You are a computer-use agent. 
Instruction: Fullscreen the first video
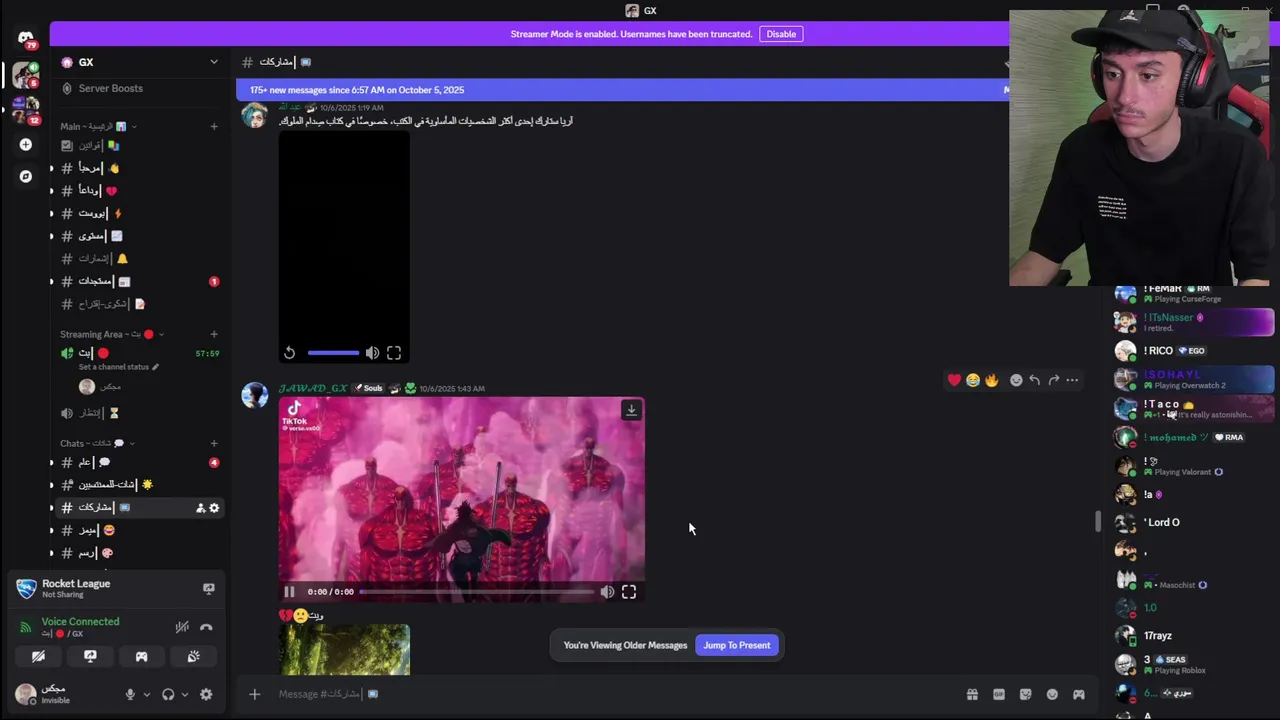point(394,353)
